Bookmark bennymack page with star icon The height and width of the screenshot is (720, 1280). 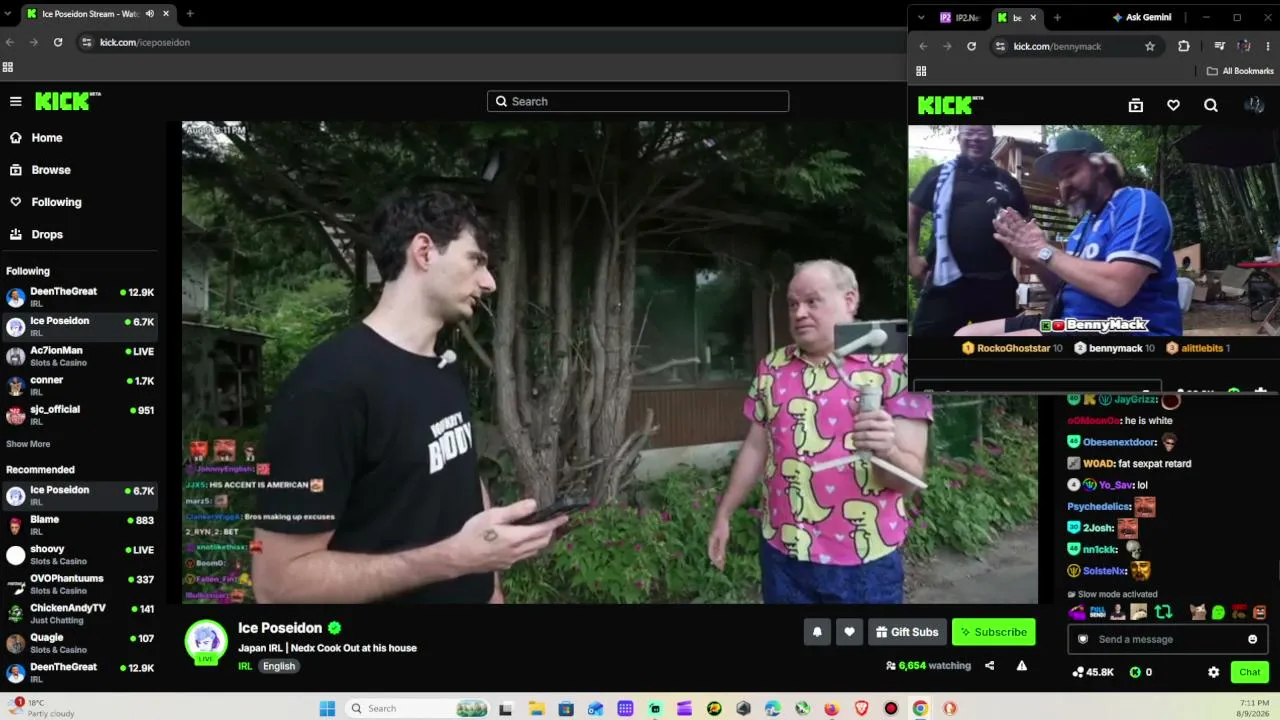[x=1150, y=46]
